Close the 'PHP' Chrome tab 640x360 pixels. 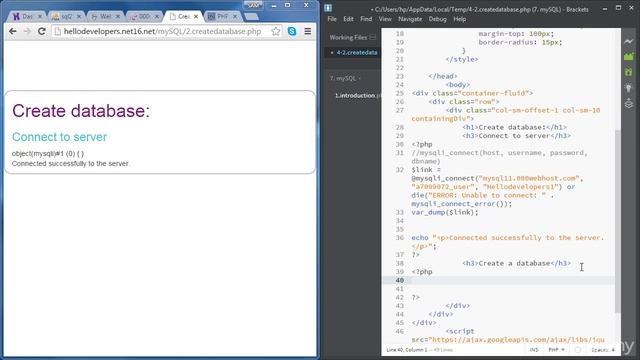click(x=235, y=16)
